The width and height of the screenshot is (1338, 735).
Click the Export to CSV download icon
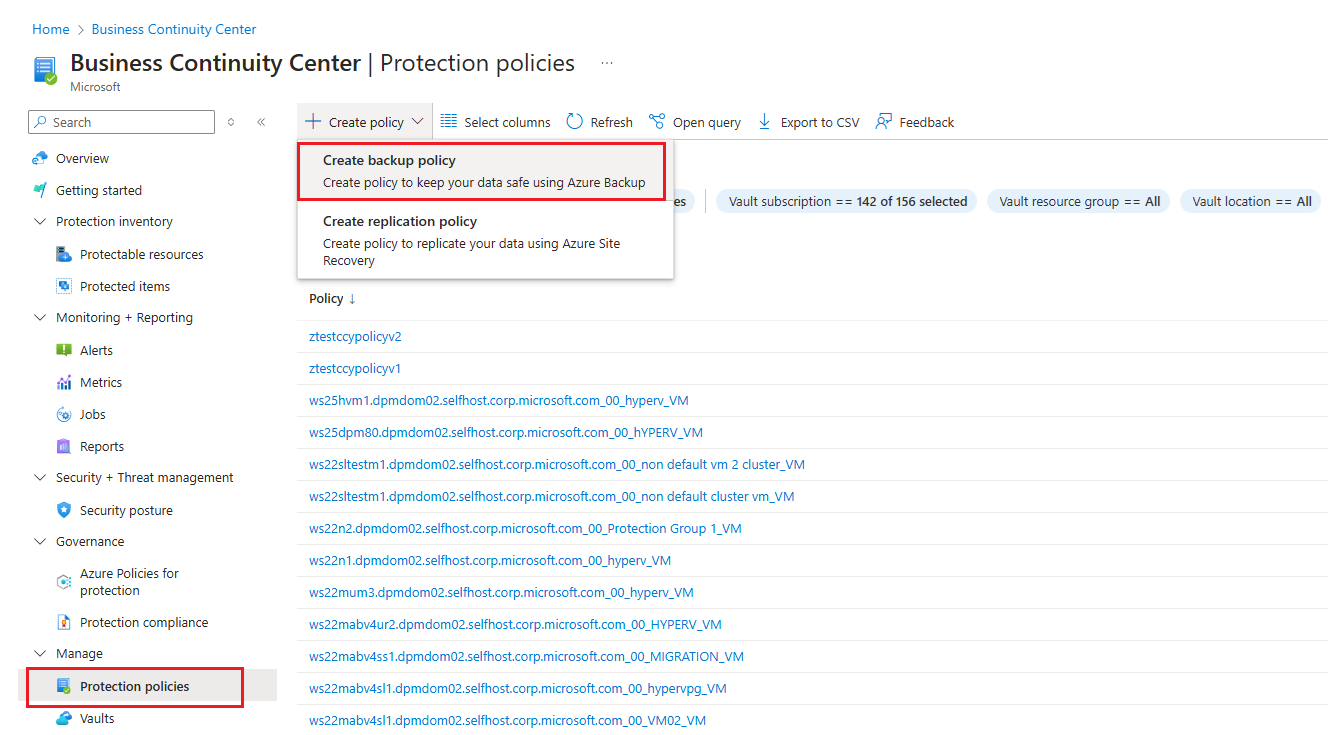(765, 121)
